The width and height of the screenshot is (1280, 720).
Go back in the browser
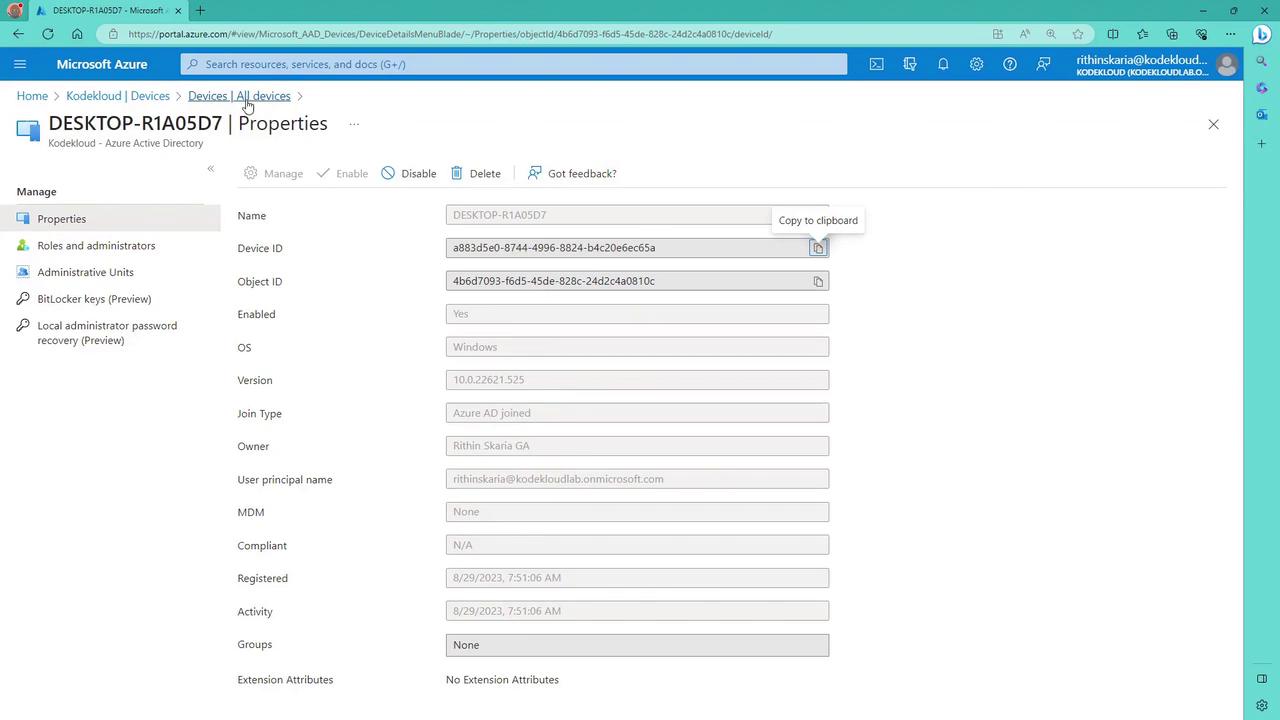[x=18, y=34]
